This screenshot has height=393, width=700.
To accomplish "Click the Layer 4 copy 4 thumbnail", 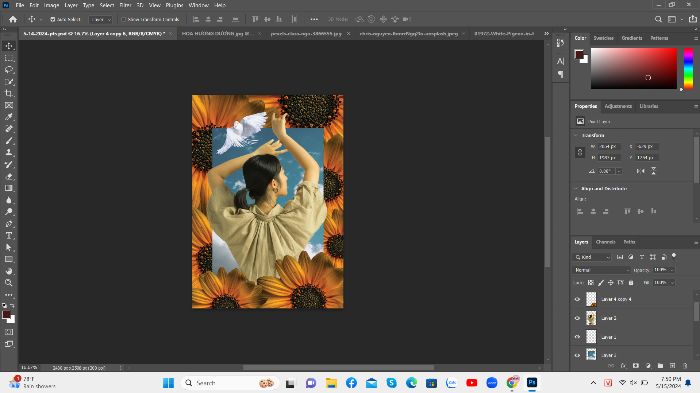I will click(591, 299).
